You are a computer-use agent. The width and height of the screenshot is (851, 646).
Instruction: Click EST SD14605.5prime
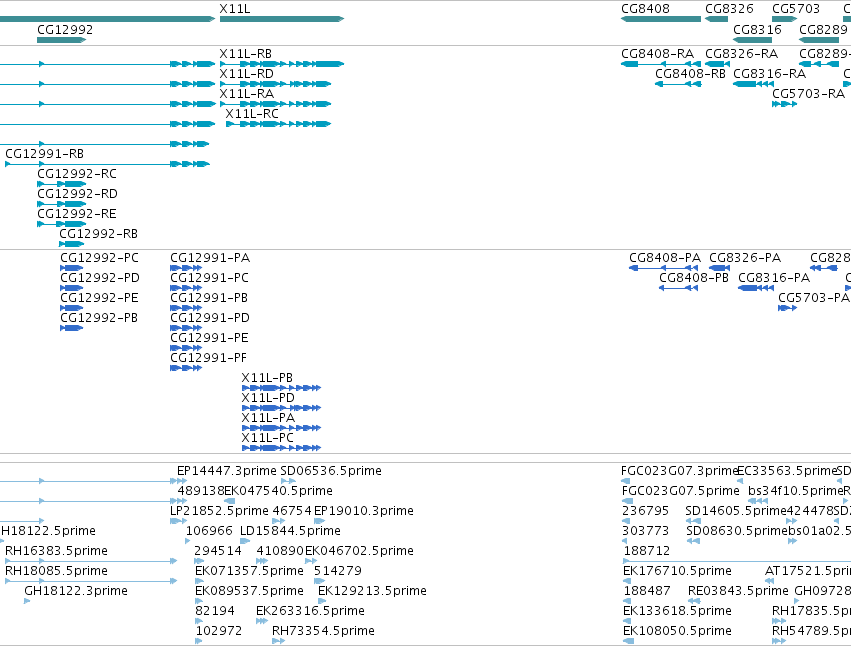click(735, 511)
